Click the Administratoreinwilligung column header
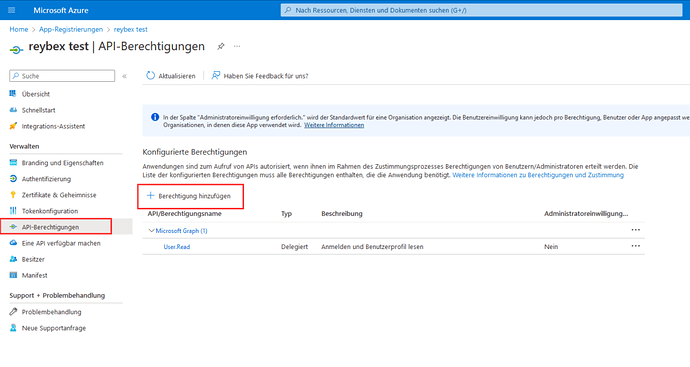The width and height of the screenshot is (690, 367). pos(586,214)
